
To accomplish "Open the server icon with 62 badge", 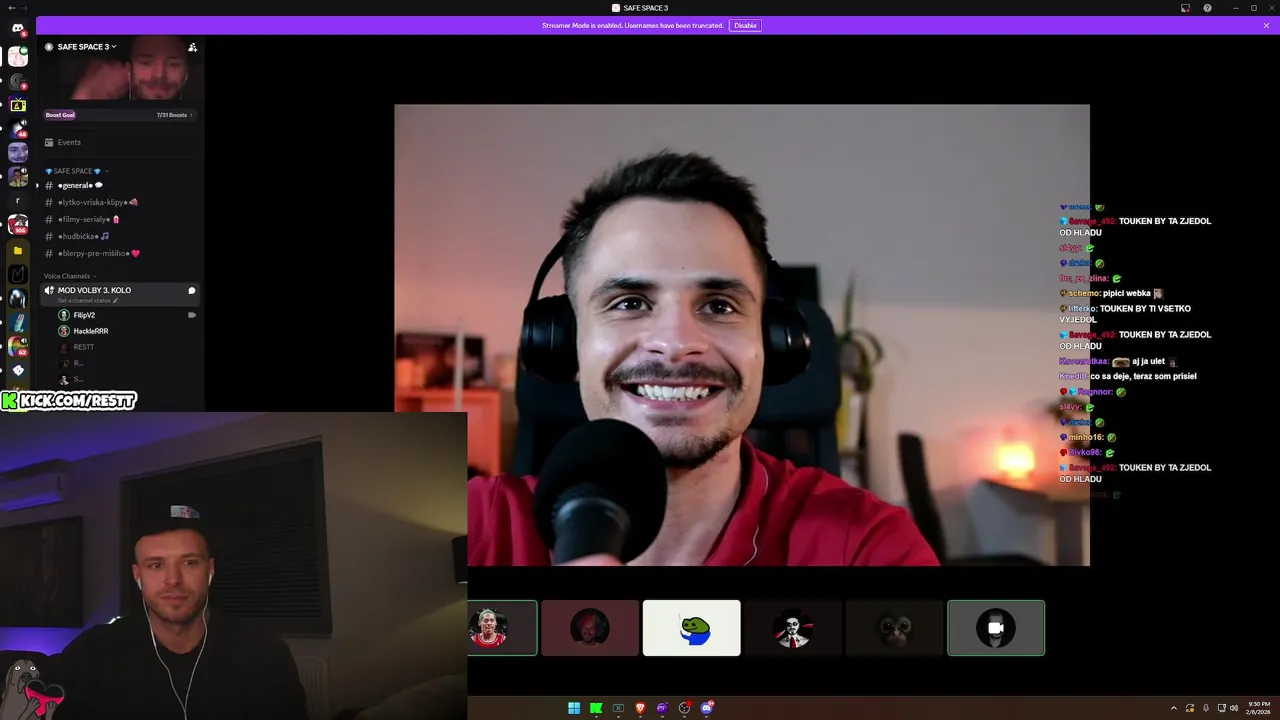I will tap(18, 346).
